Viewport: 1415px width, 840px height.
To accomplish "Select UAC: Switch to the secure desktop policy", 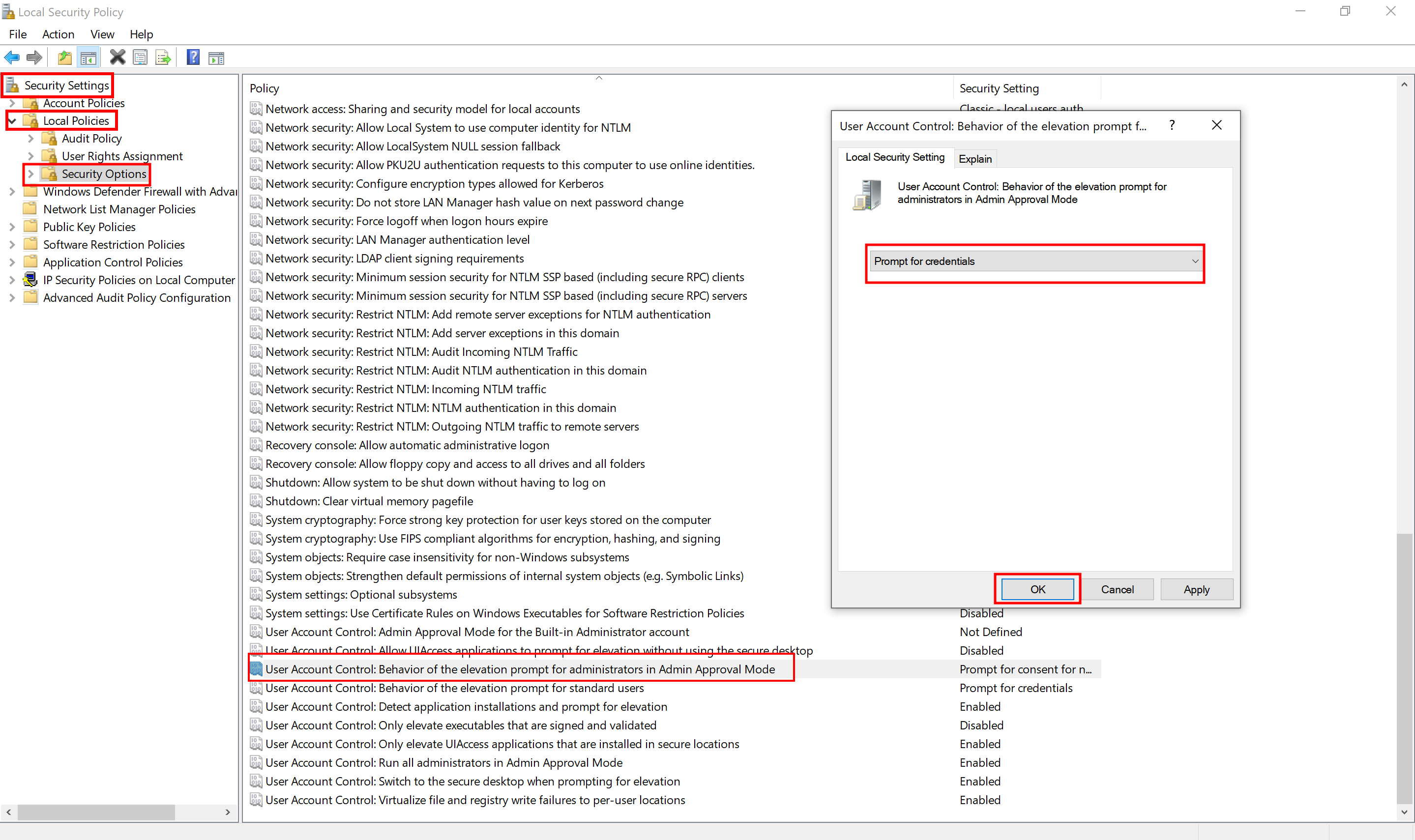I will tap(472, 781).
